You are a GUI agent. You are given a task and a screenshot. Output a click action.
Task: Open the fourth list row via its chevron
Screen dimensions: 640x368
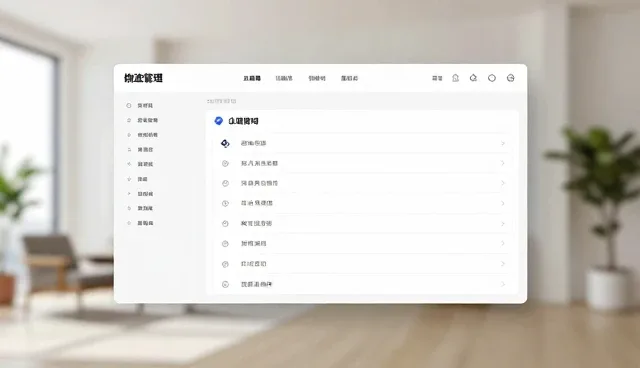pyautogui.click(x=503, y=203)
